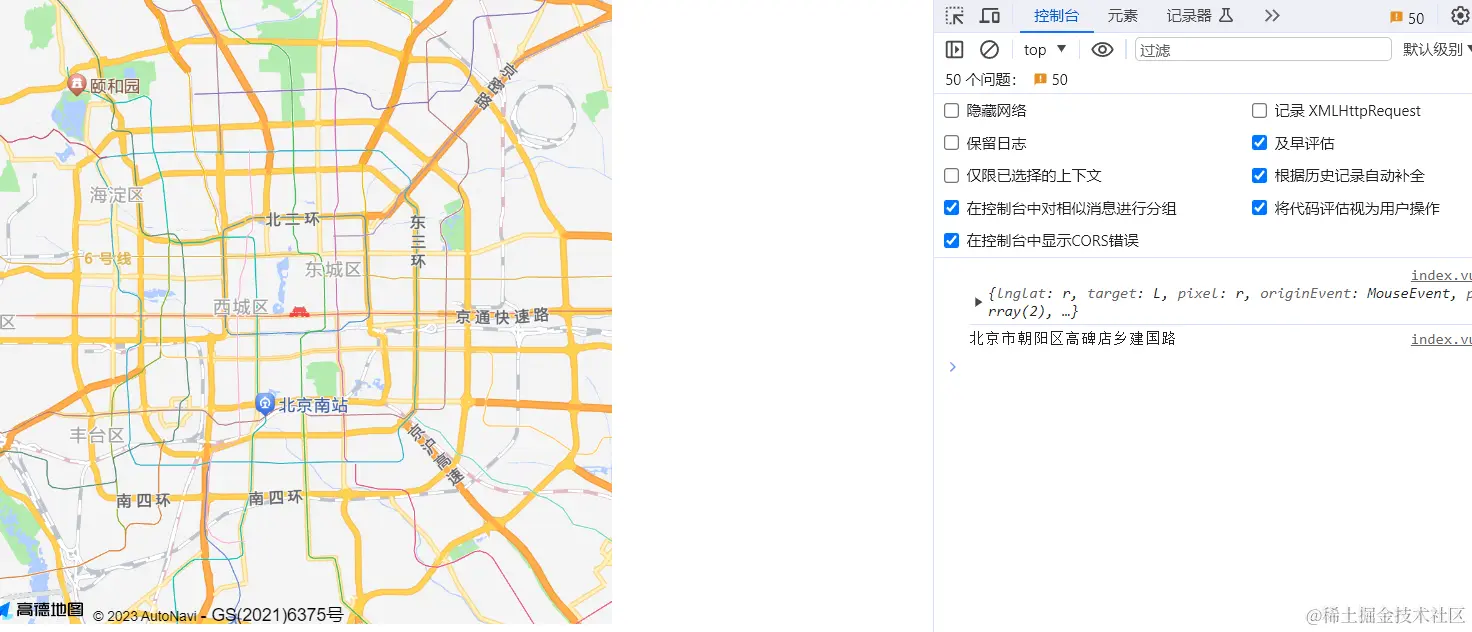The height and width of the screenshot is (632, 1472).
Task: Click the 丰台区 label on the map
Action: (x=97, y=435)
